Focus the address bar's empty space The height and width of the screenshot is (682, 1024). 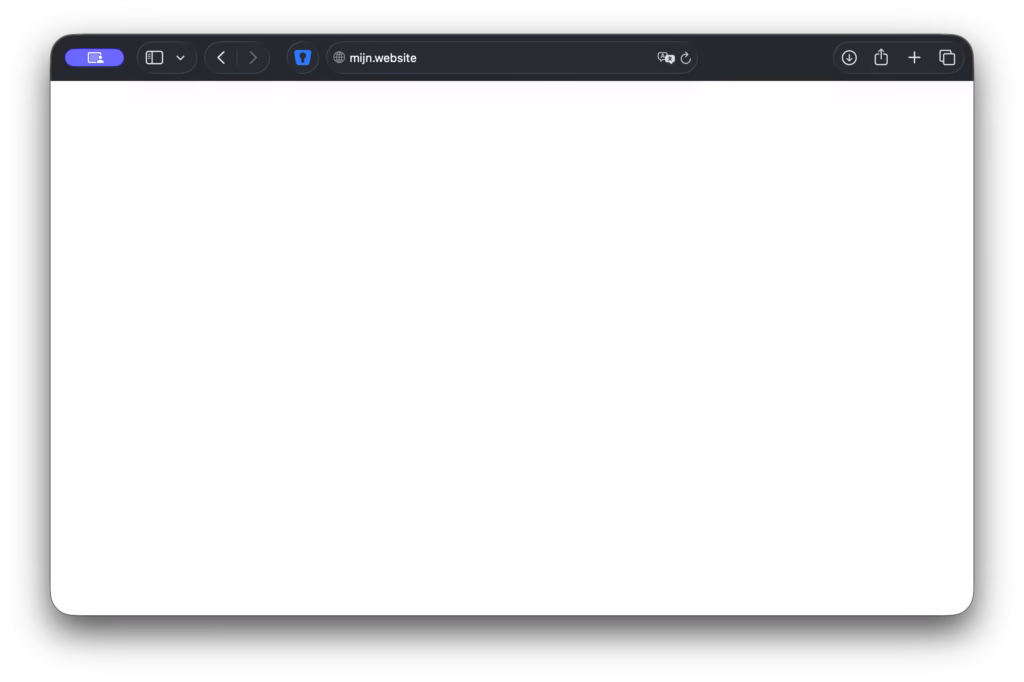click(536, 57)
